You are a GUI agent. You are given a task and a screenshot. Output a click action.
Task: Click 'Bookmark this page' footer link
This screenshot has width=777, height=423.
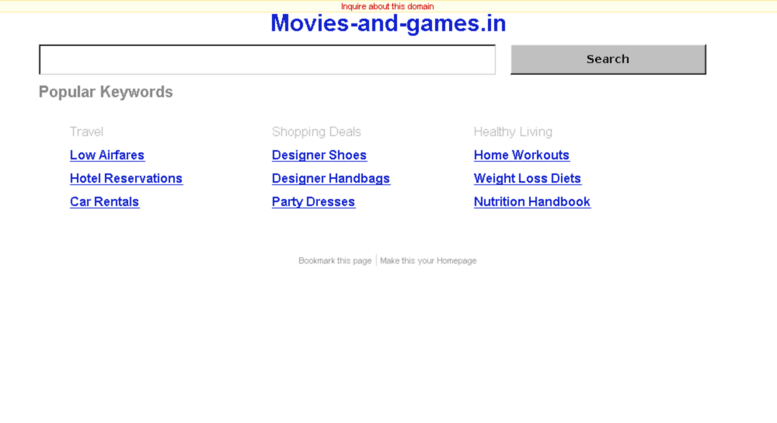pos(334,261)
